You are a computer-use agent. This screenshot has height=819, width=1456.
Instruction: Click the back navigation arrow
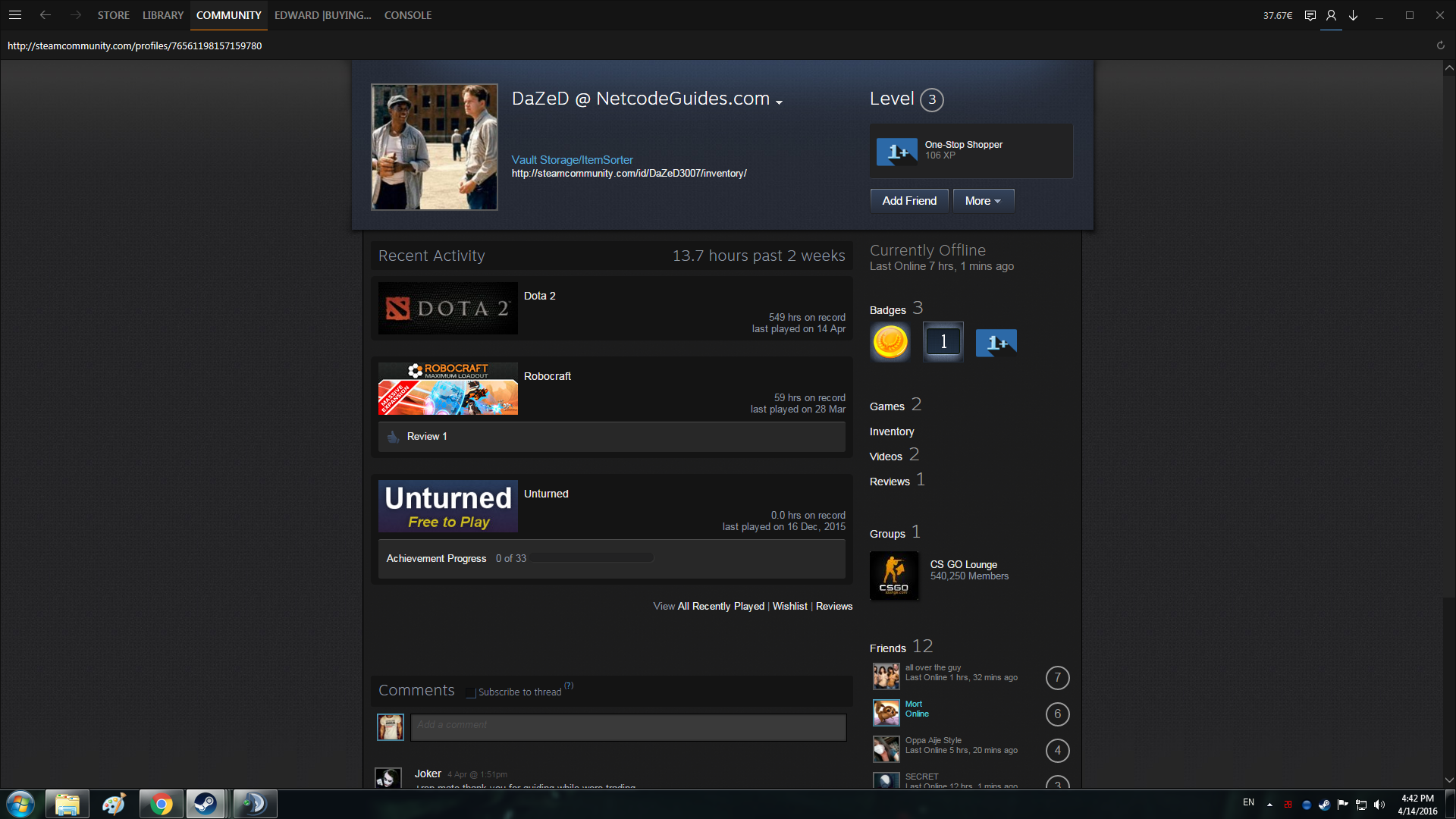pos(45,15)
